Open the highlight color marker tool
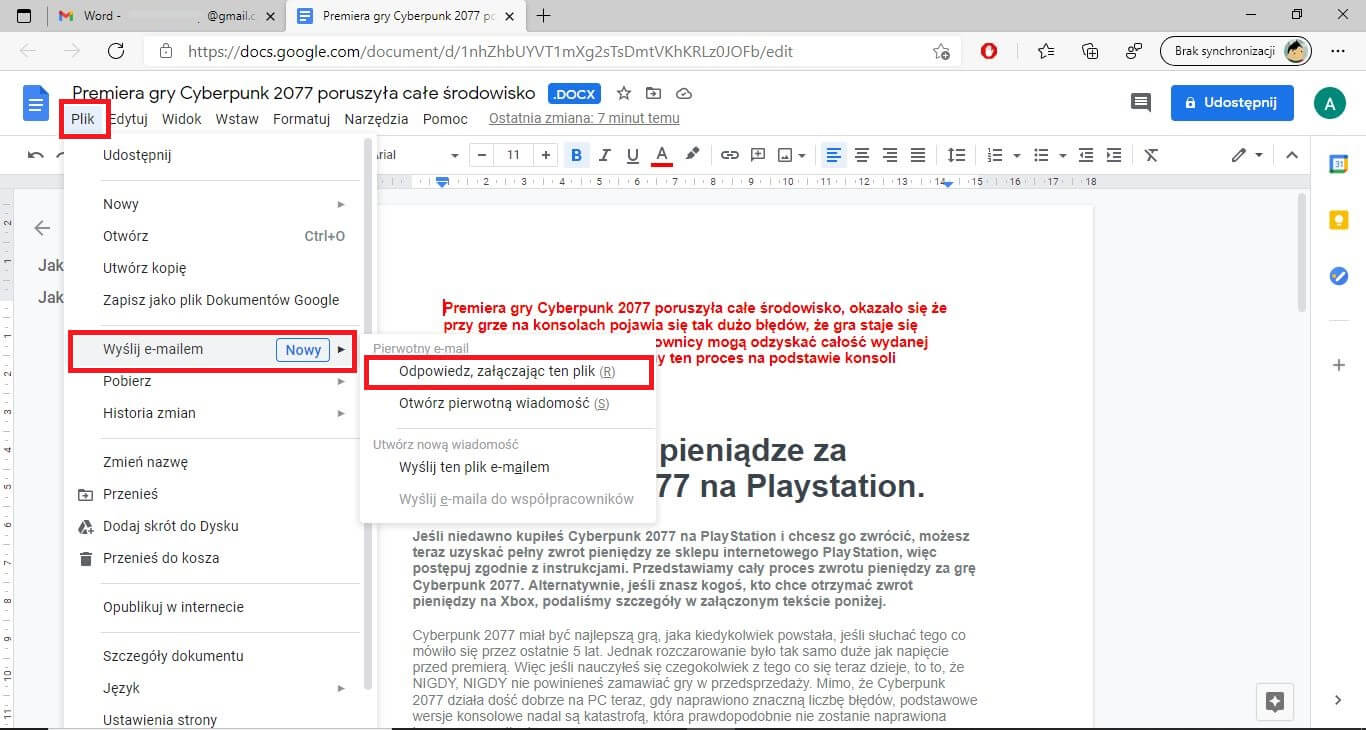Screen dimensions: 1366x730 [x=692, y=155]
